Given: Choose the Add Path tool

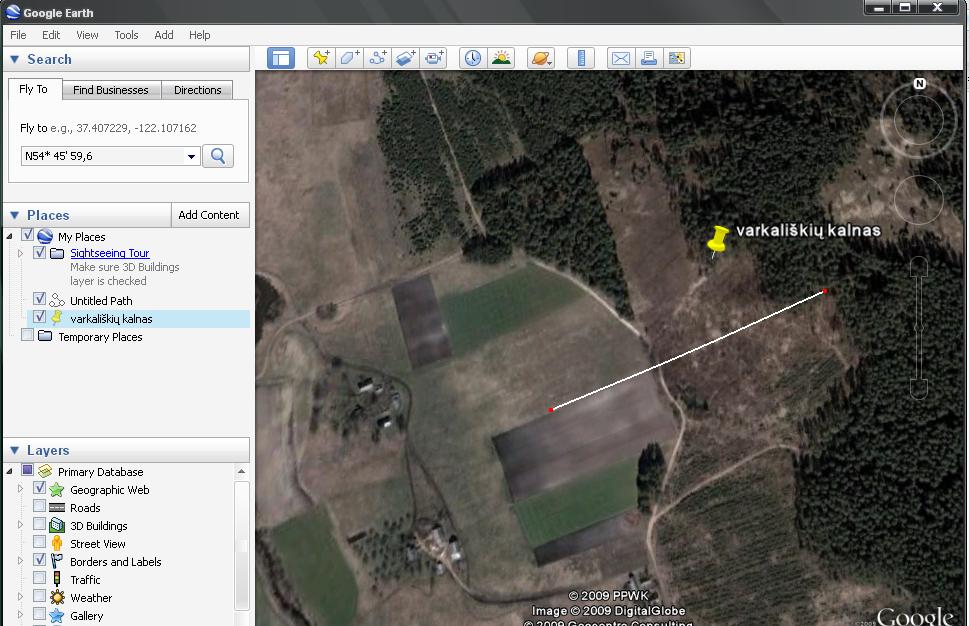Looking at the screenshot, I should 378,58.
